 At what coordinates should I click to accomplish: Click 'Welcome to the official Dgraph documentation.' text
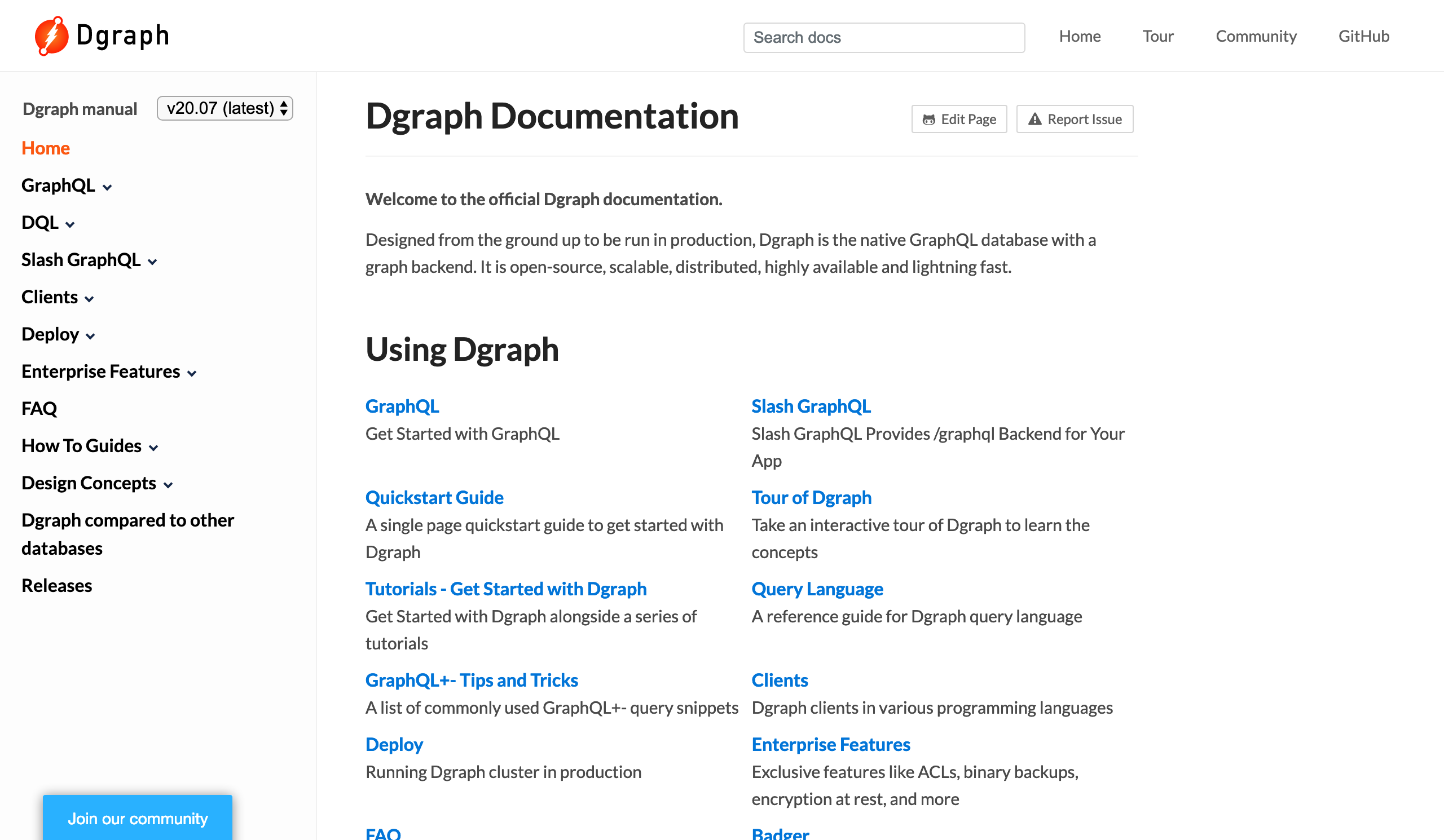(x=544, y=199)
